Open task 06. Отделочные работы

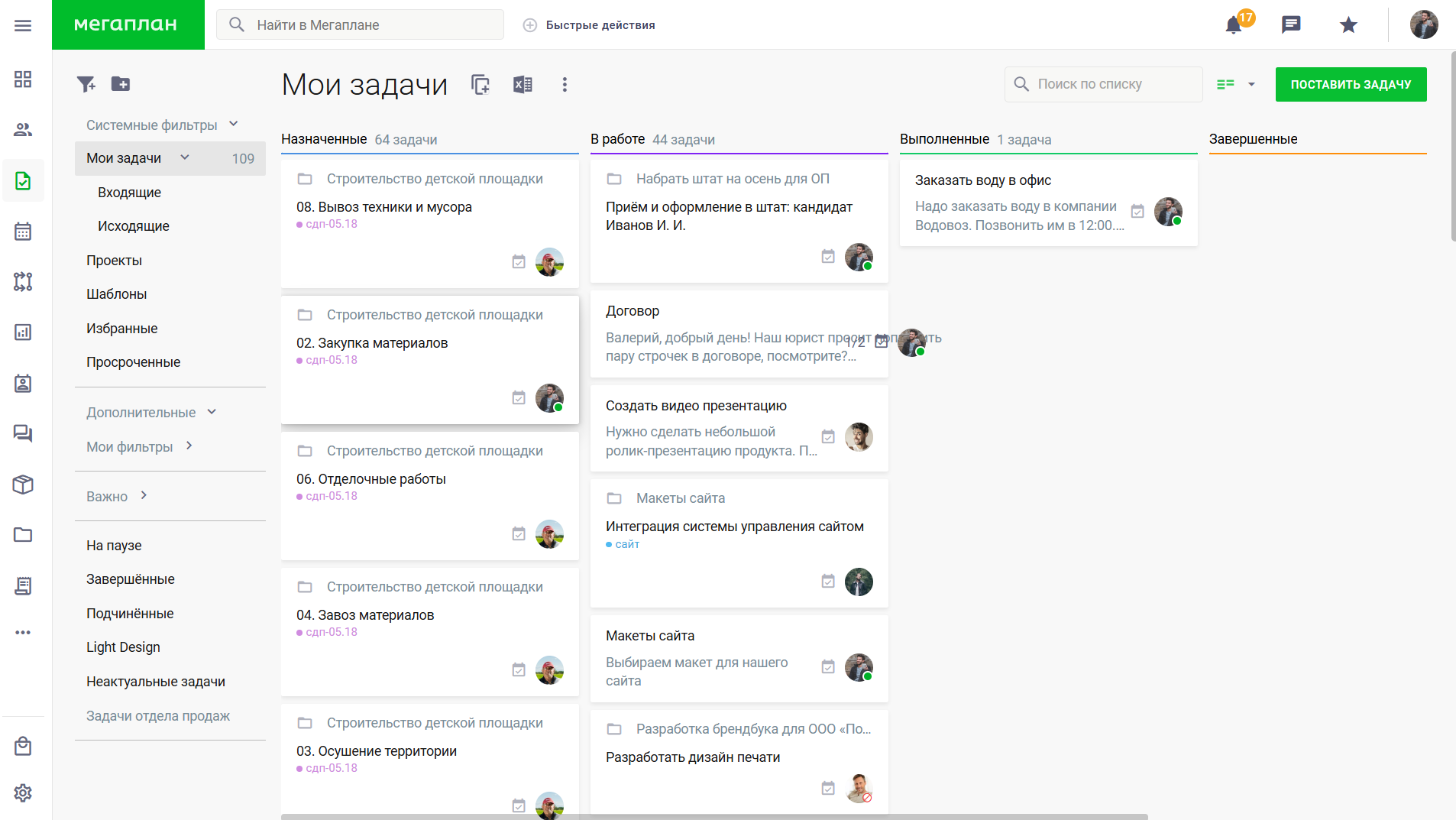371,479
